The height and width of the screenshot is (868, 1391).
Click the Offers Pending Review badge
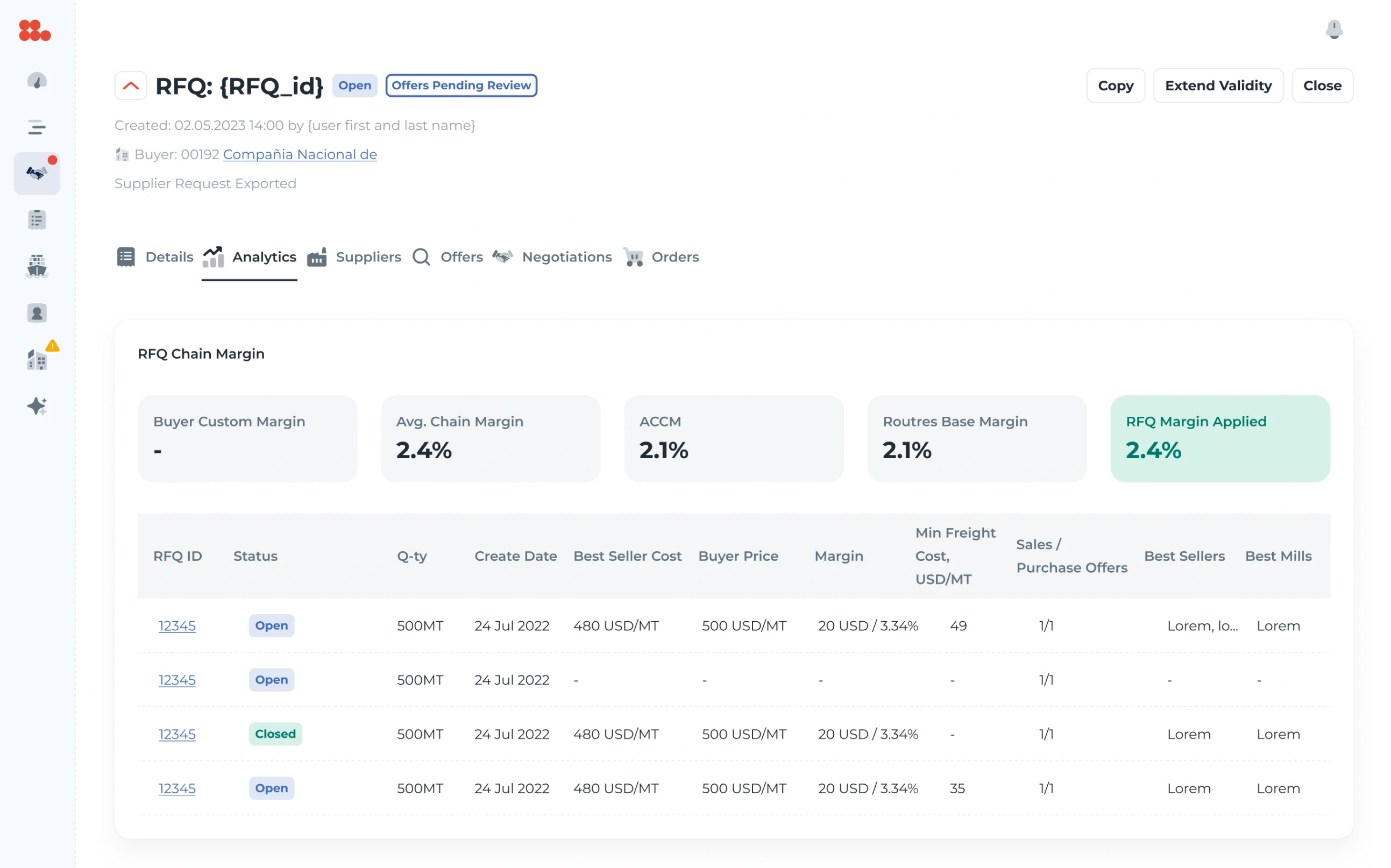point(461,86)
